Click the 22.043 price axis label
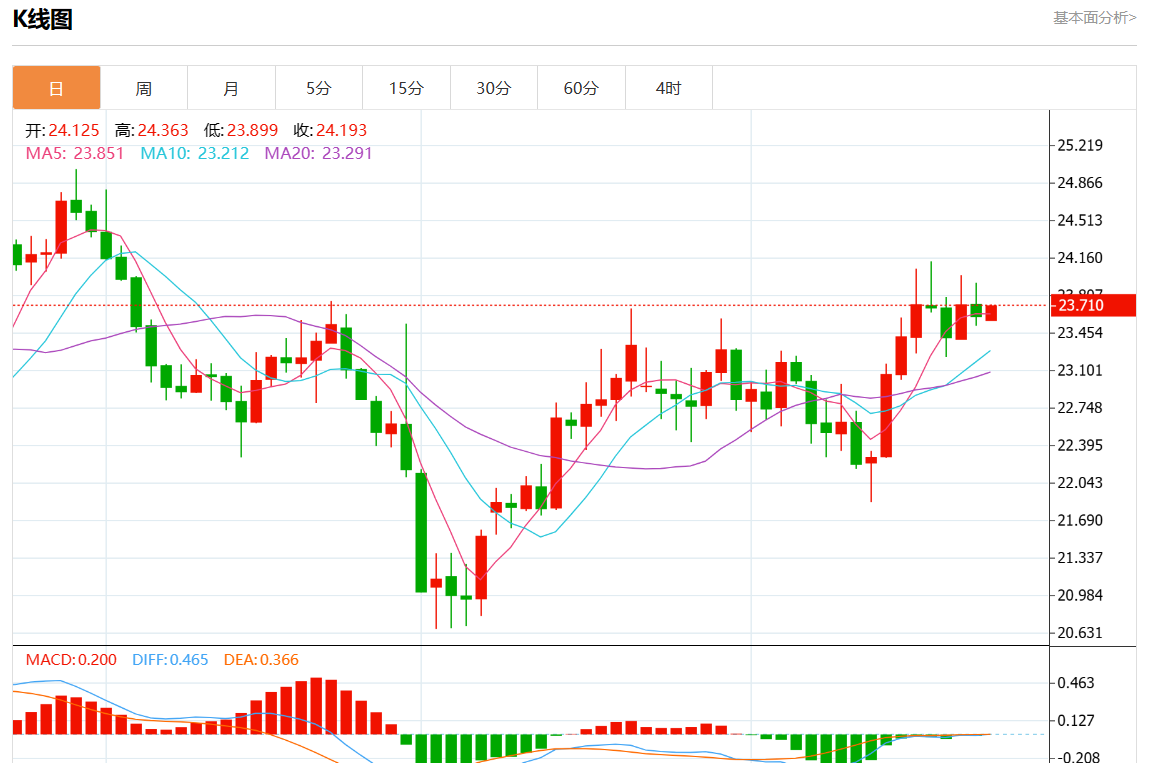Viewport: 1153px width, 763px height. [x=1079, y=482]
